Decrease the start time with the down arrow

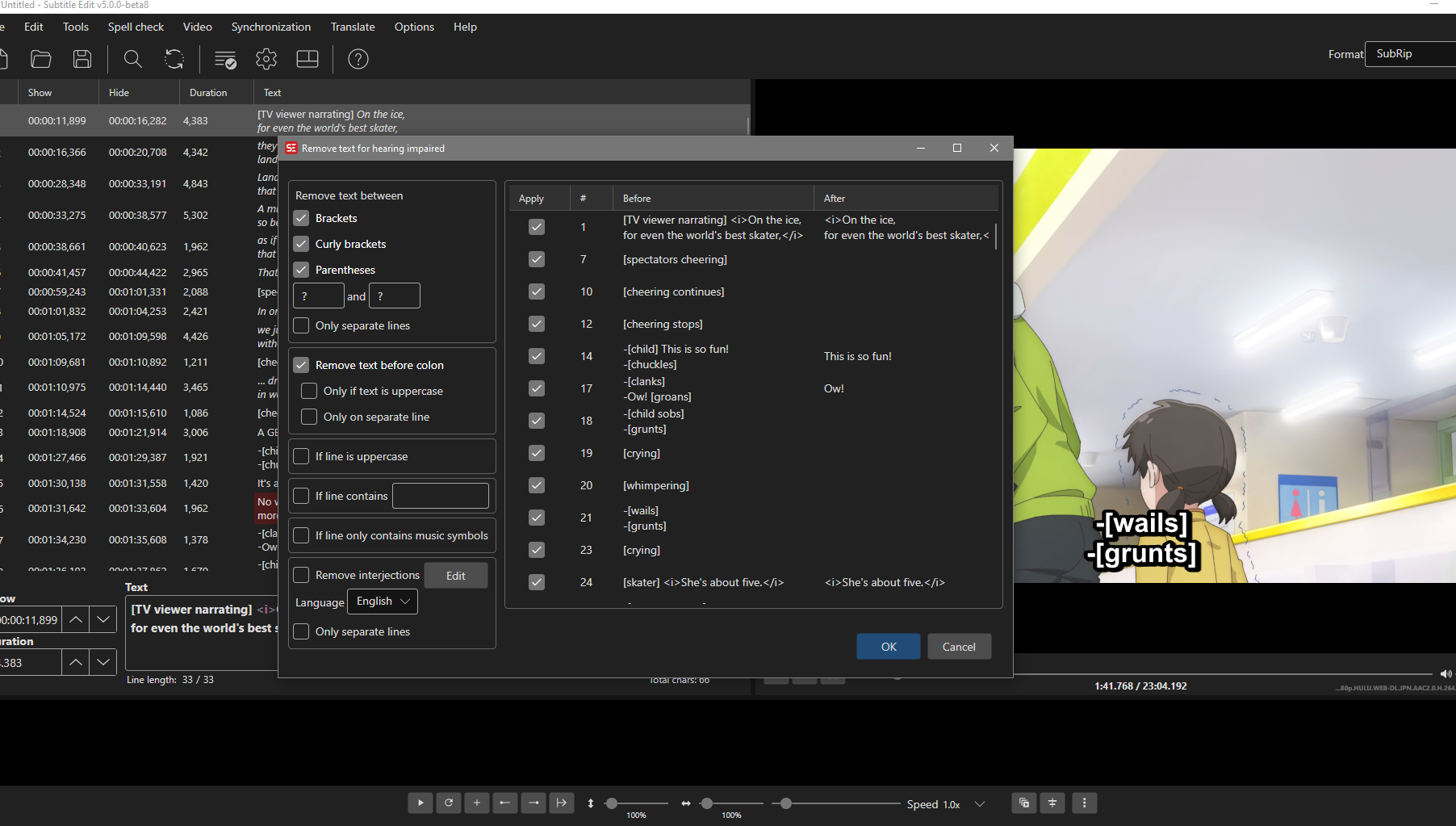tap(103, 619)
